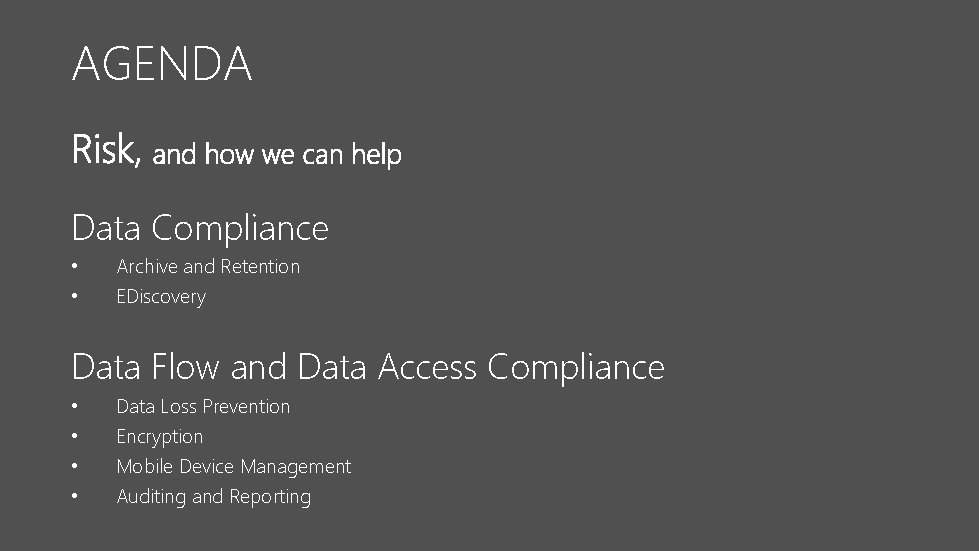Select the Data Compliance heading
Viewport: 979px width, 551px height.
pyautogui.click(x=200, y=228)
